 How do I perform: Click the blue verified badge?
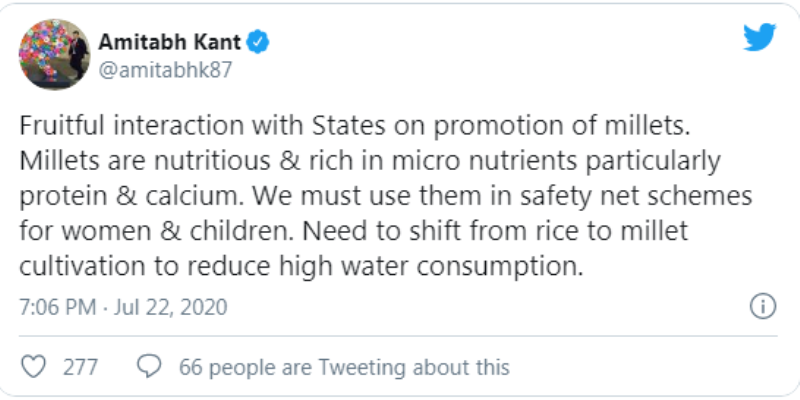point(258,42)
